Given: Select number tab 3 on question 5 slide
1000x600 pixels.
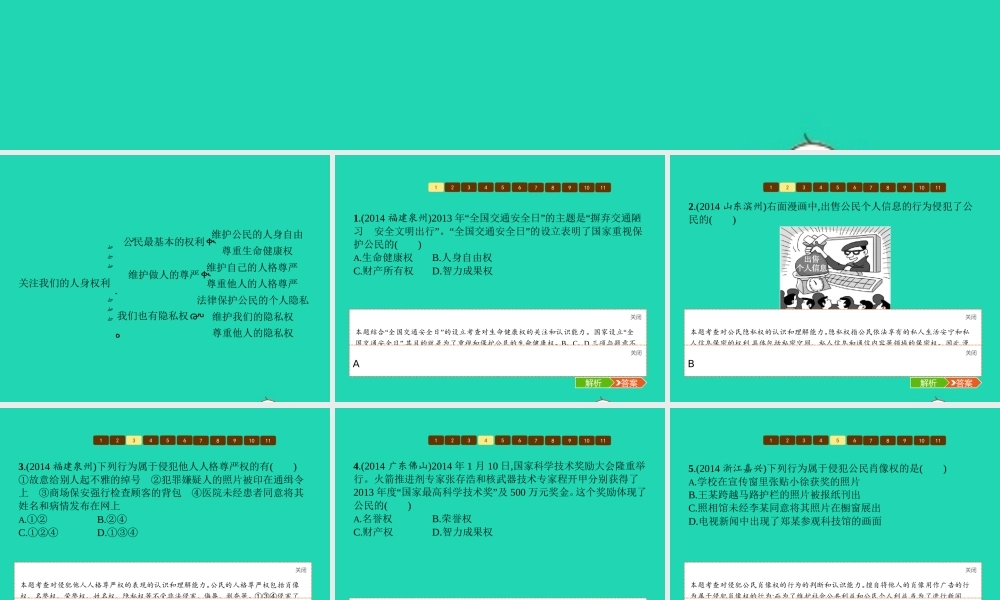Looking at the screenshot, I should pos(804,441).
